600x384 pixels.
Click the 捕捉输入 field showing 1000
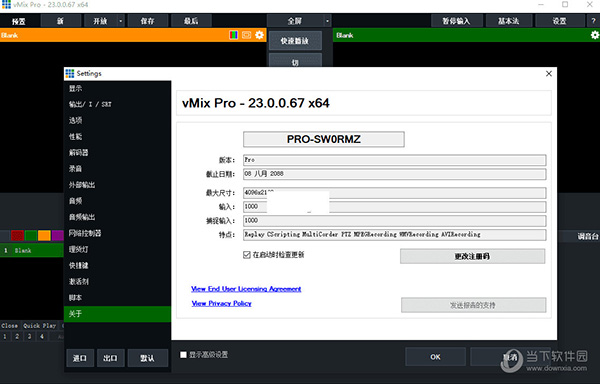click(x=395, y=221)
